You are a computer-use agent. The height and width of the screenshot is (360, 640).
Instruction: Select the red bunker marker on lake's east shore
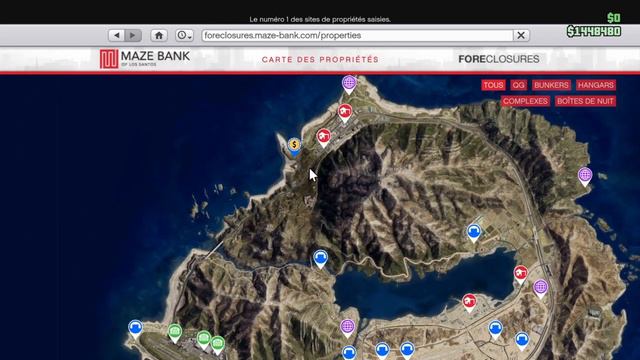pos(520,274)
